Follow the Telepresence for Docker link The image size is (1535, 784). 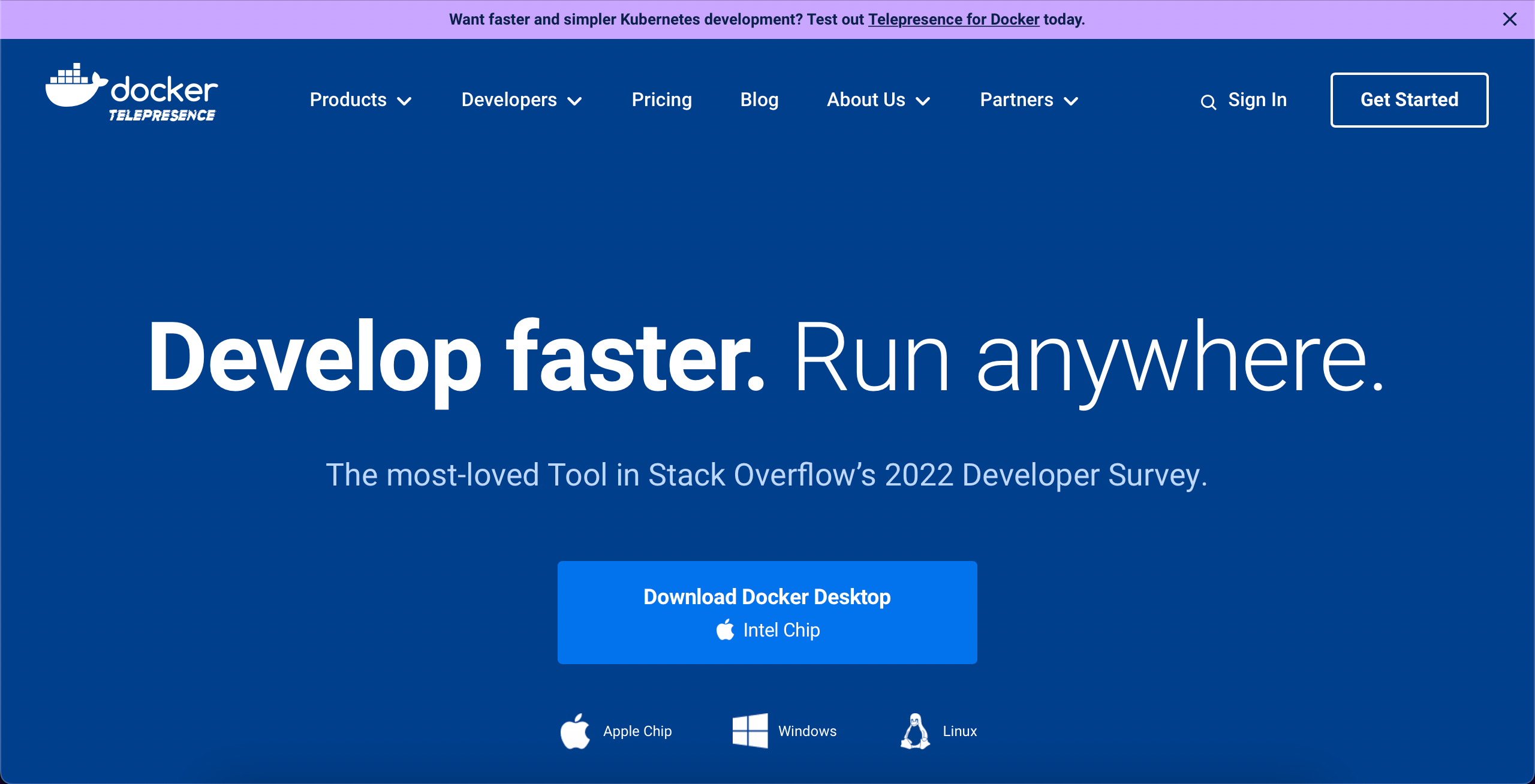953,19
